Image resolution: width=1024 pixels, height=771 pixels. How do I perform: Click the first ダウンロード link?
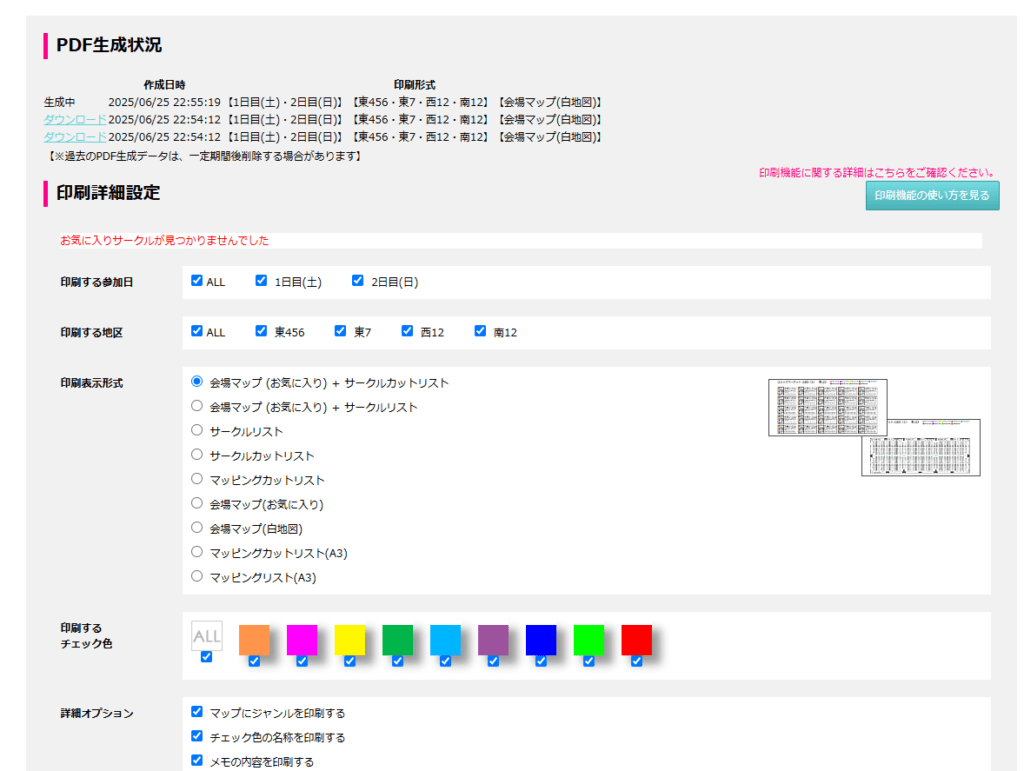(x=74, y=120)
